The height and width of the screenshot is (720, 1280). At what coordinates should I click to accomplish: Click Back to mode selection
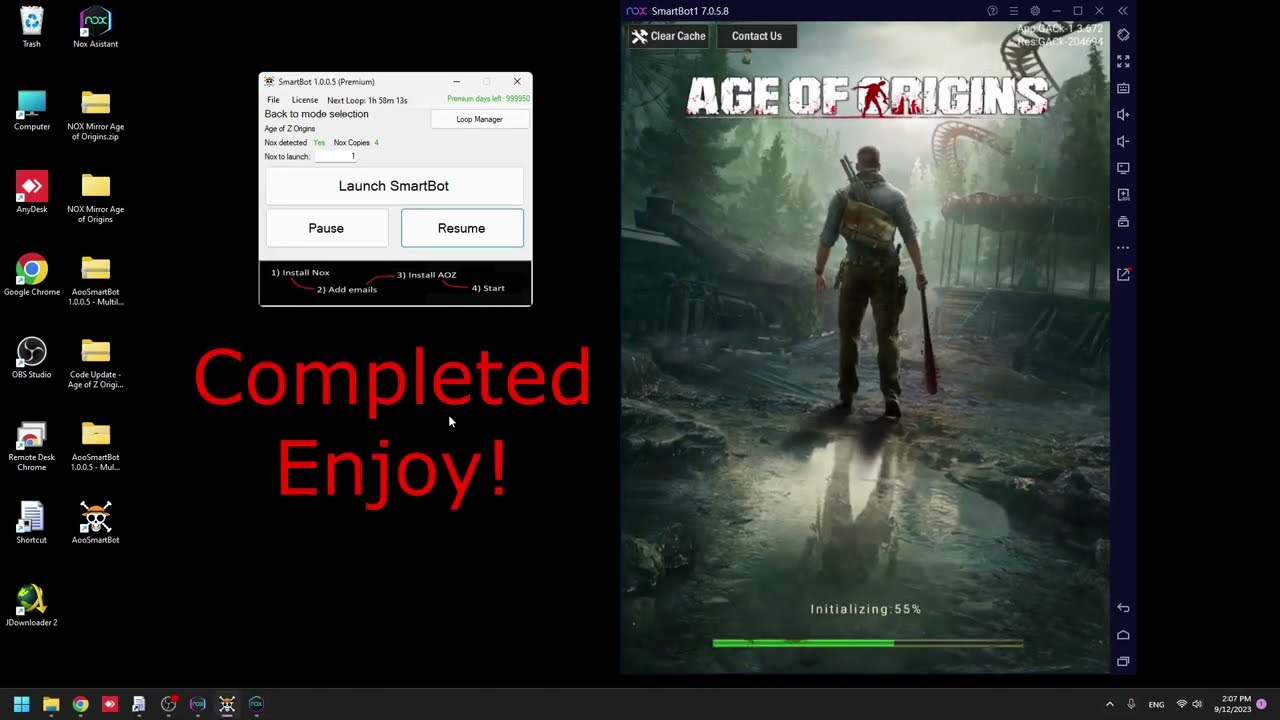[x=316, y=114]
